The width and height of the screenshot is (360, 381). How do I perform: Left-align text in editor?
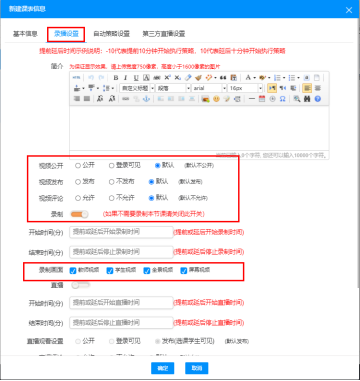click(307, 88)
